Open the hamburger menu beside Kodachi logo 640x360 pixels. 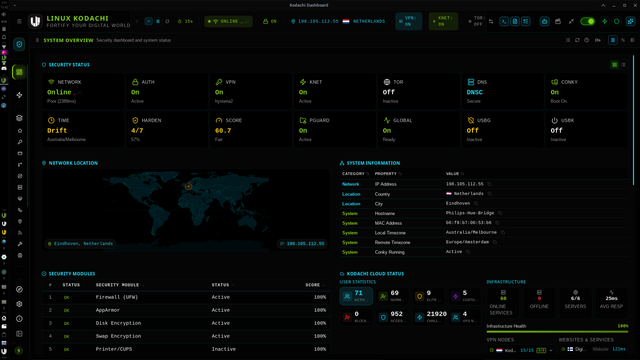pyautogui.click(x=19, y=21)
